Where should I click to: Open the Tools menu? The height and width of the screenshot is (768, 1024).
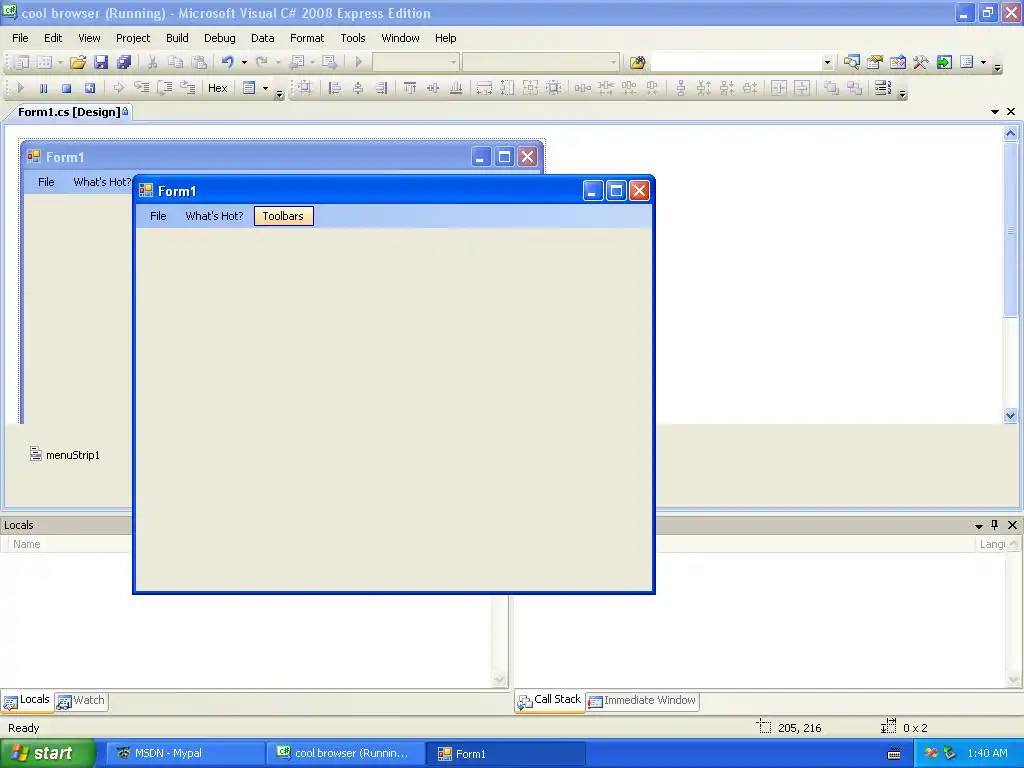pos(353,38)
